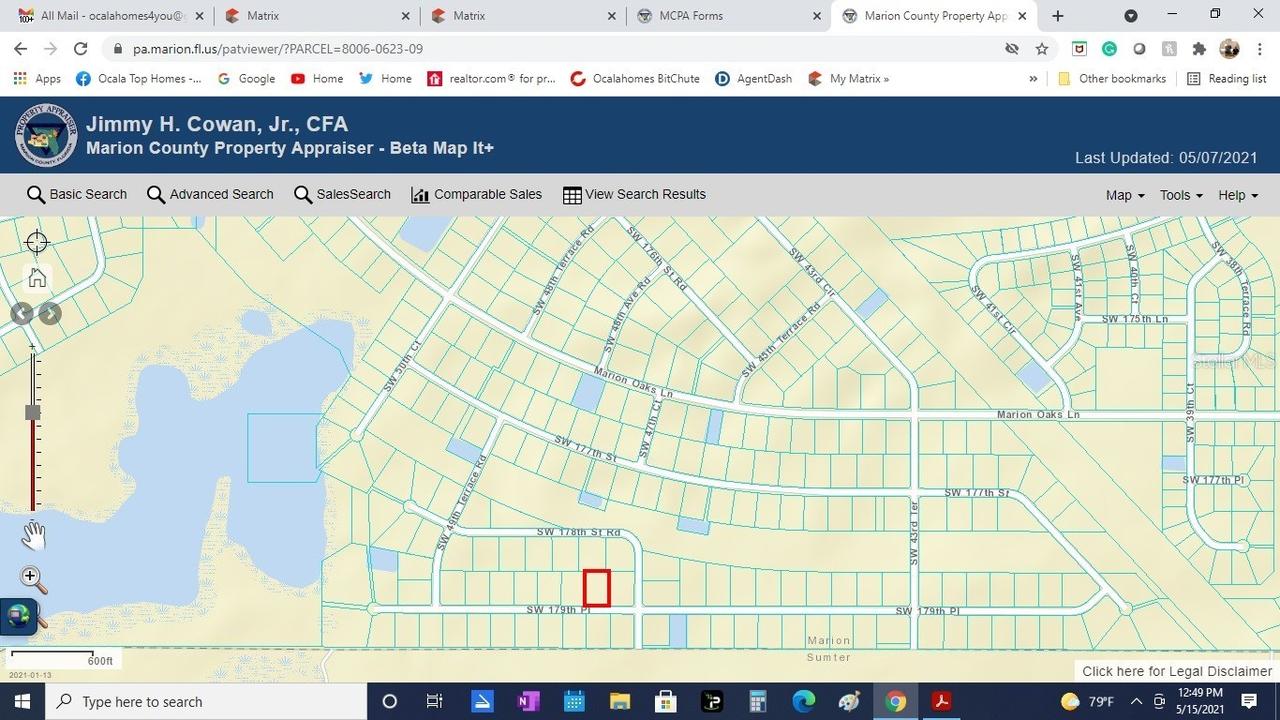Click the crosshair locate icon on map
This screenshot has height=720, width=1280.
coord(36,242)
